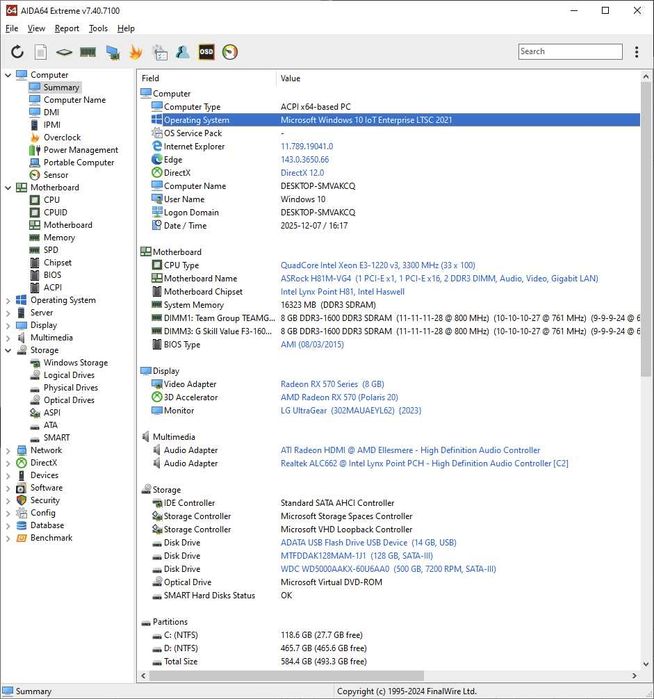654x699 pixels.
Task: Collapse the Storage tree node
Action: point(8,350)
